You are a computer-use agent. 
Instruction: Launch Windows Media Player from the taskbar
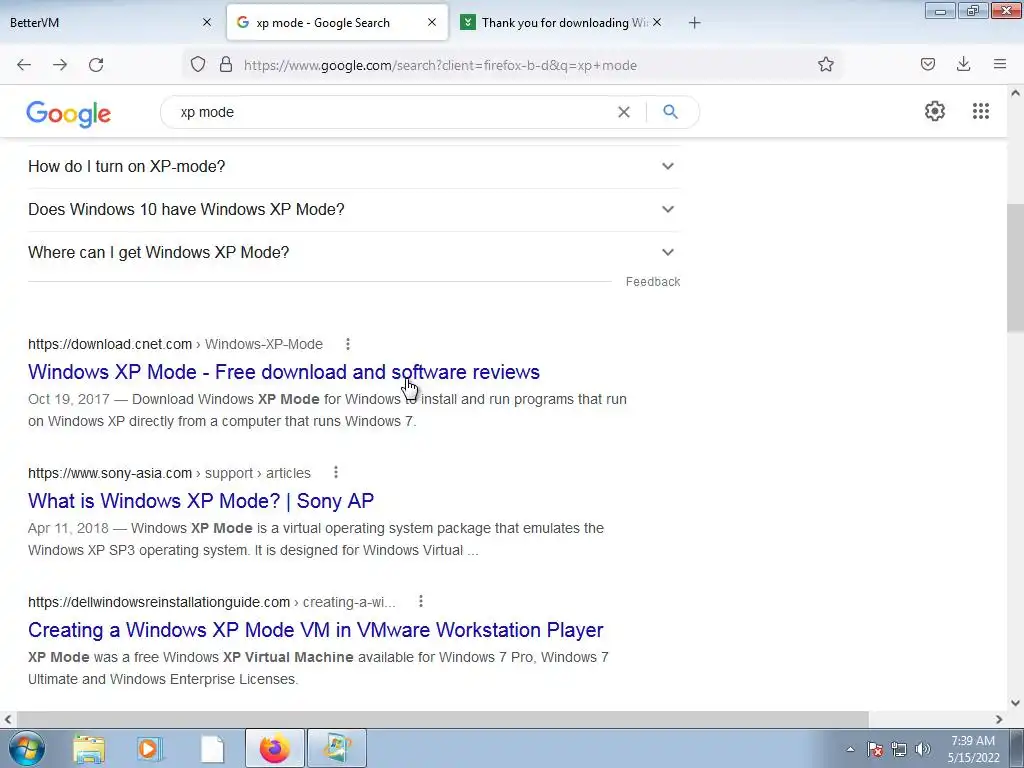pos(150,748)
